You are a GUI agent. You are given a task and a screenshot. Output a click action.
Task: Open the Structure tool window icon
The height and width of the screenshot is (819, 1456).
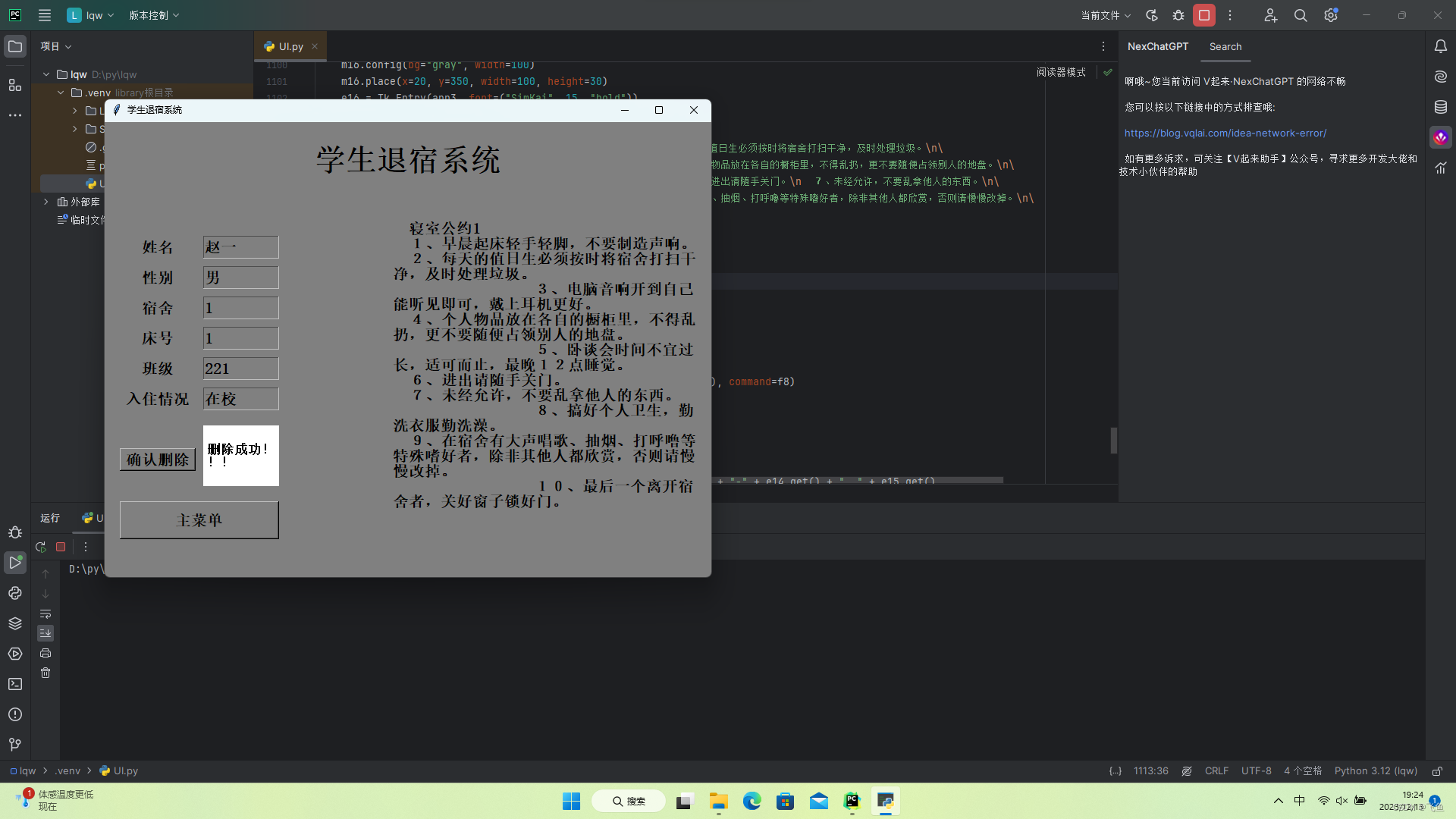[x=15, y=85]
